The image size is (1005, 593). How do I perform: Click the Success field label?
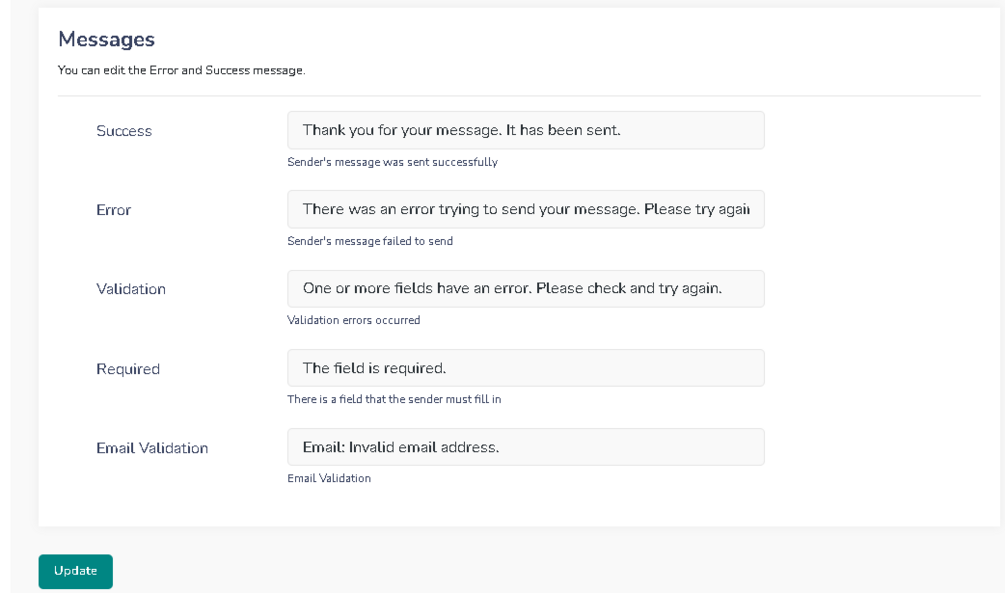(124, 131)
